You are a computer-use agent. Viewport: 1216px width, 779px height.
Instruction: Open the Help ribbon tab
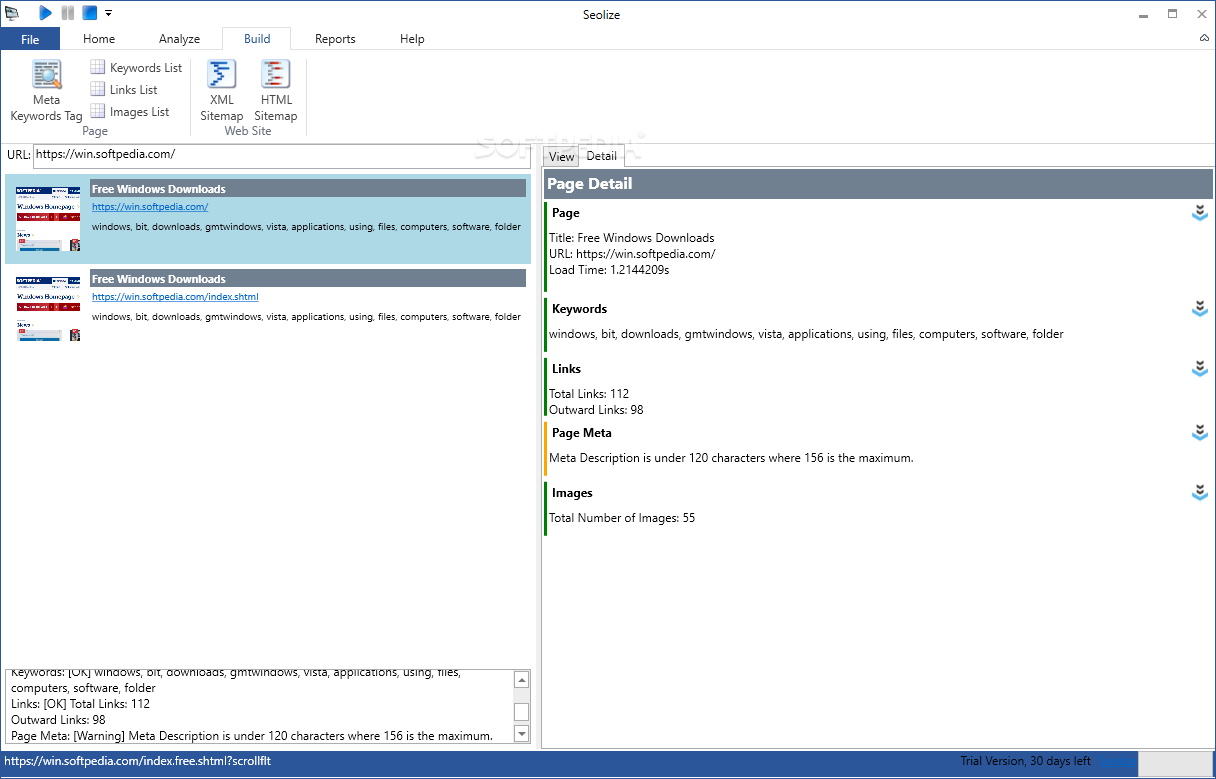(412, 39)
